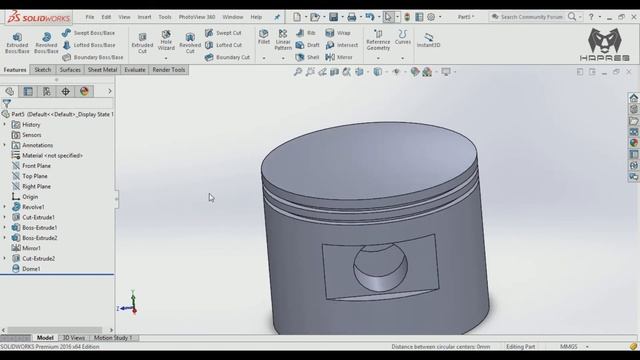Open the DisplayManager tab icon

(84, 91)
